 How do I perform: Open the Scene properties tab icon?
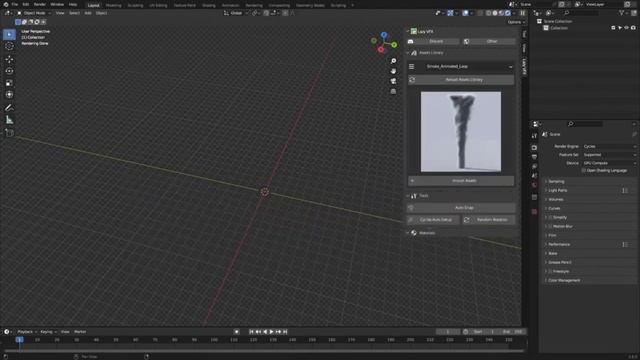pos(534,176)
